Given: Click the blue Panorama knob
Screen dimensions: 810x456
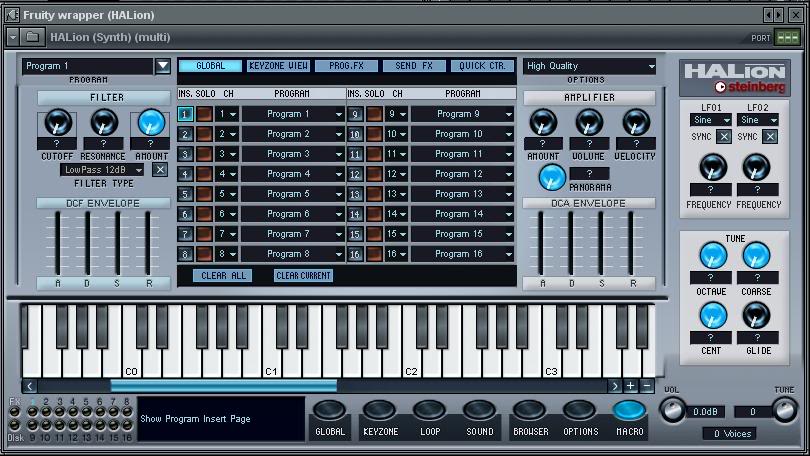Looking at the screenshot, I should (552, 177).
